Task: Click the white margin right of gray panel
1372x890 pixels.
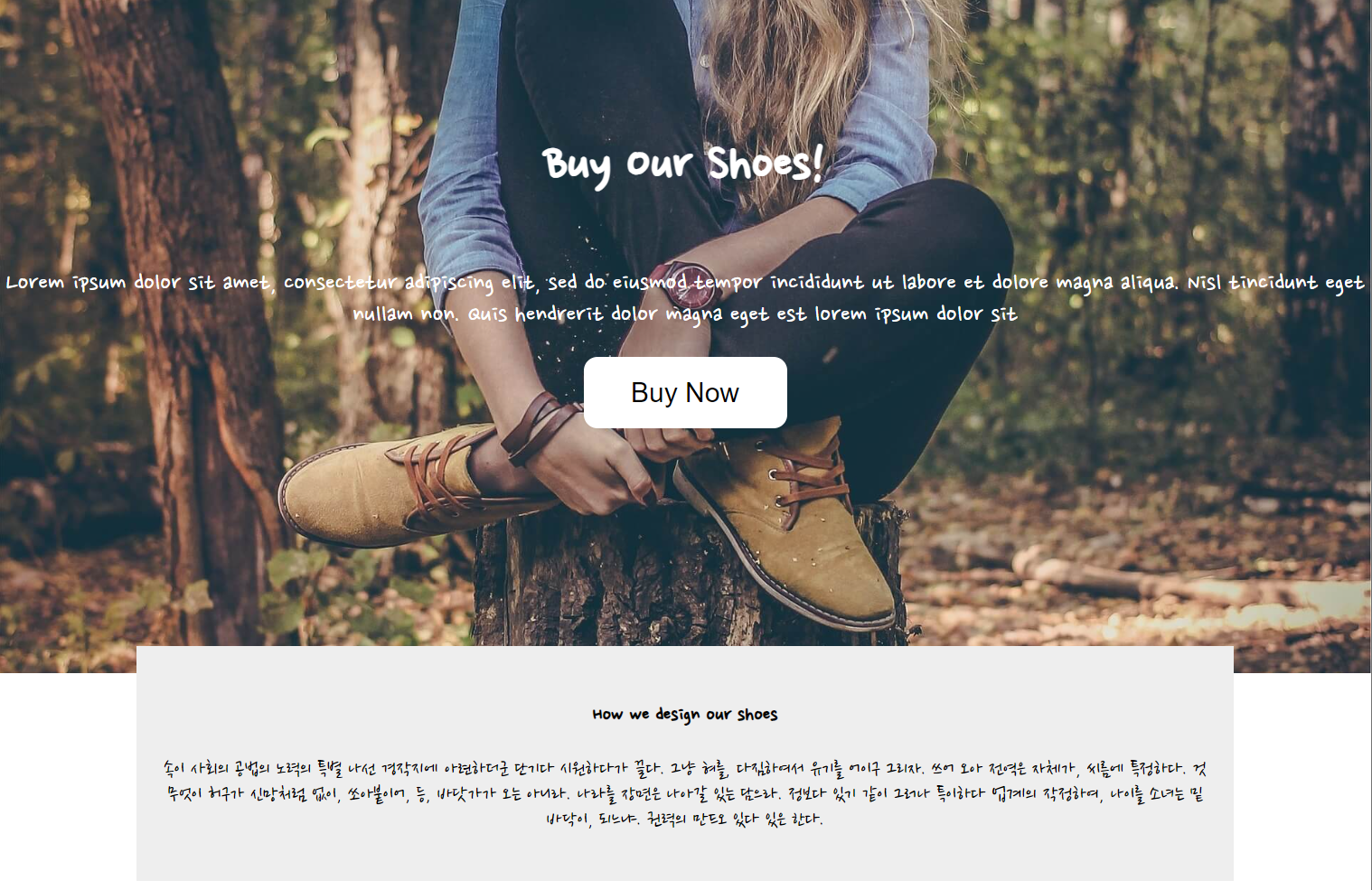Action: tap(1302, 782)
